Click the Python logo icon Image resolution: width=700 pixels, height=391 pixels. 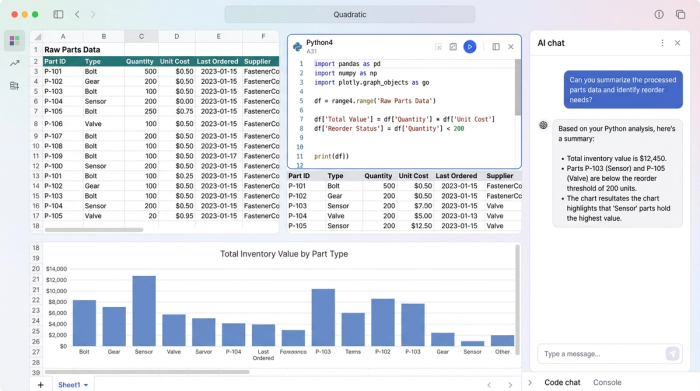point(297,46)
